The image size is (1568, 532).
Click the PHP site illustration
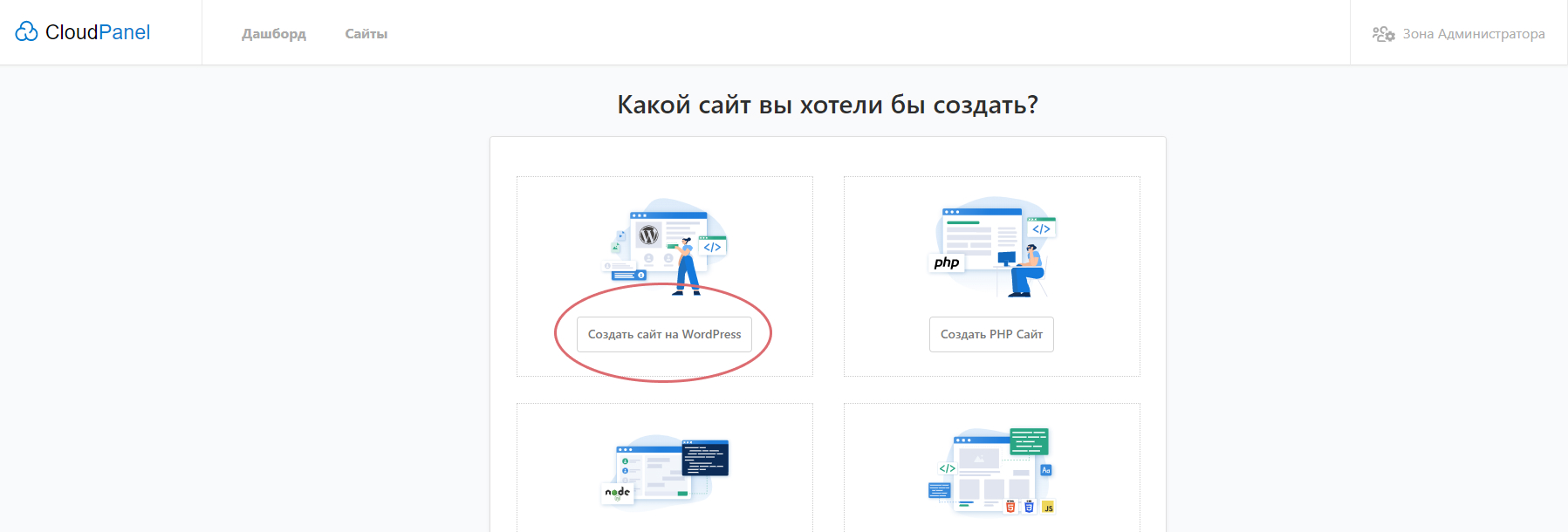click(x=992, y=246)
